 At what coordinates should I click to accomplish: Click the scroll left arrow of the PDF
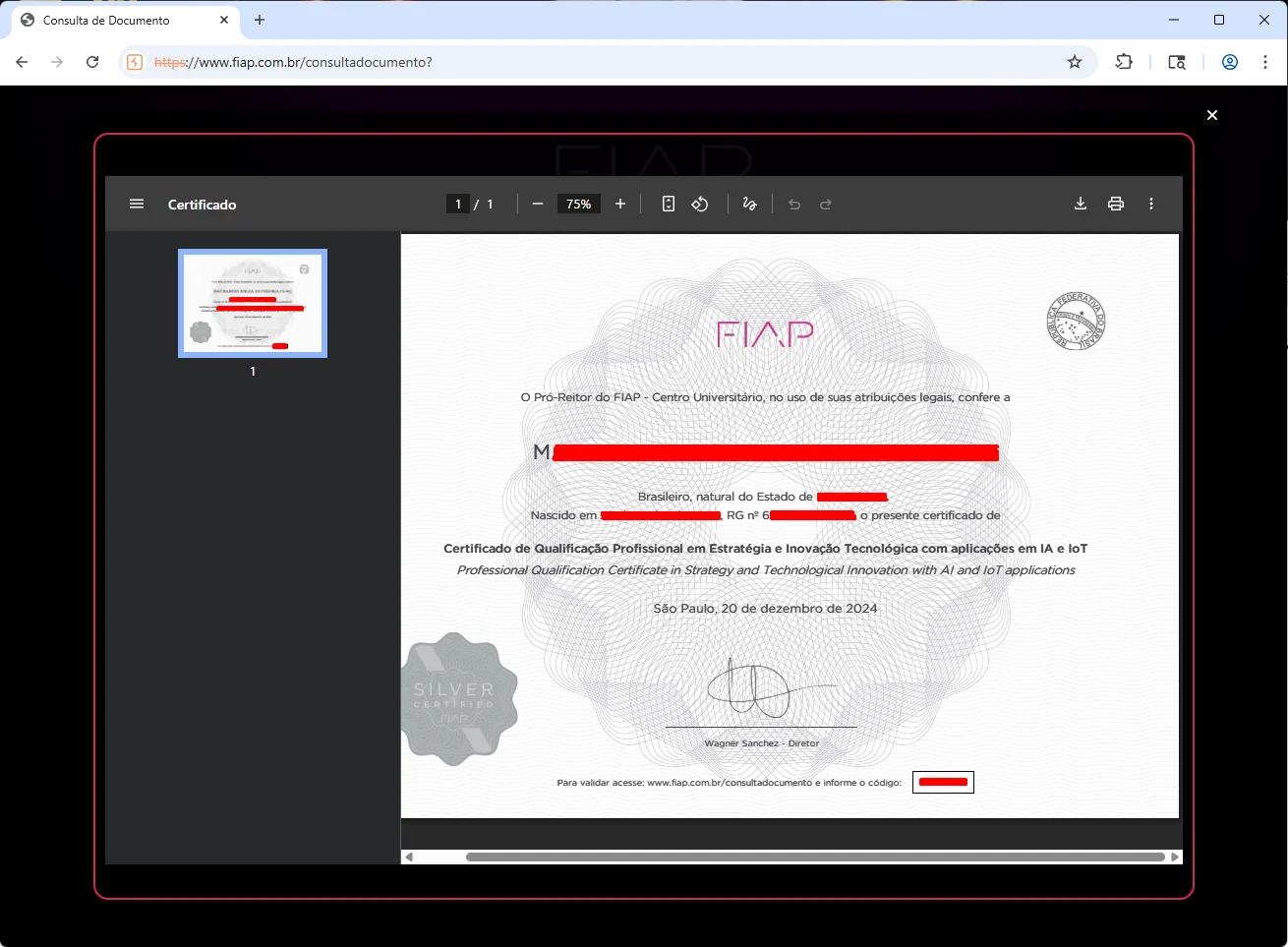point(409,858)
